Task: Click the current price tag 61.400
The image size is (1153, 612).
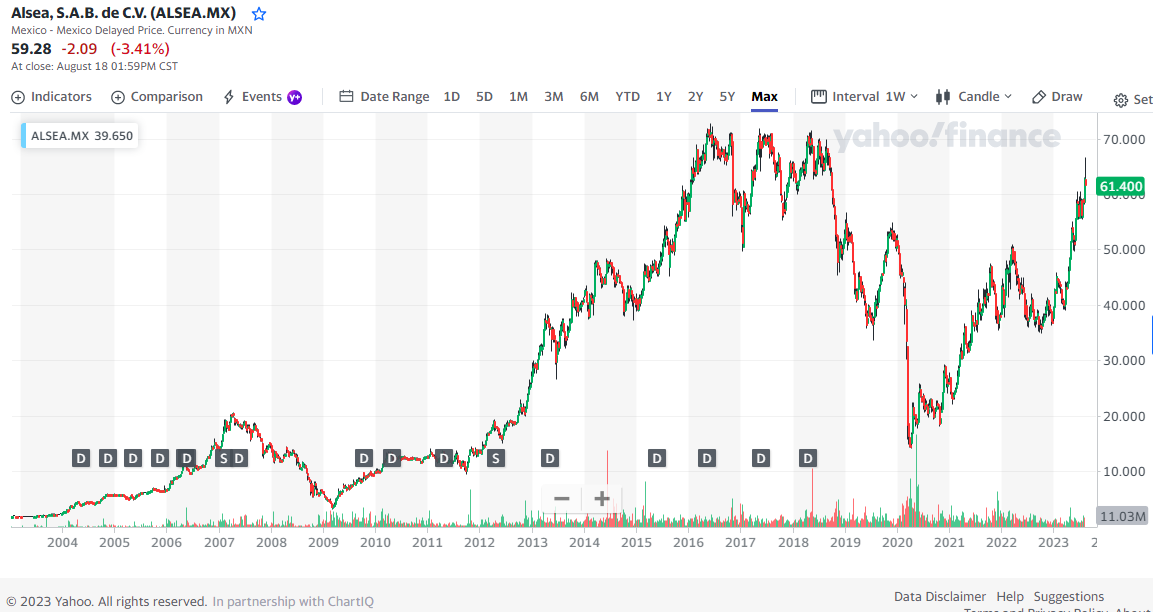Action: (1120, 187)
